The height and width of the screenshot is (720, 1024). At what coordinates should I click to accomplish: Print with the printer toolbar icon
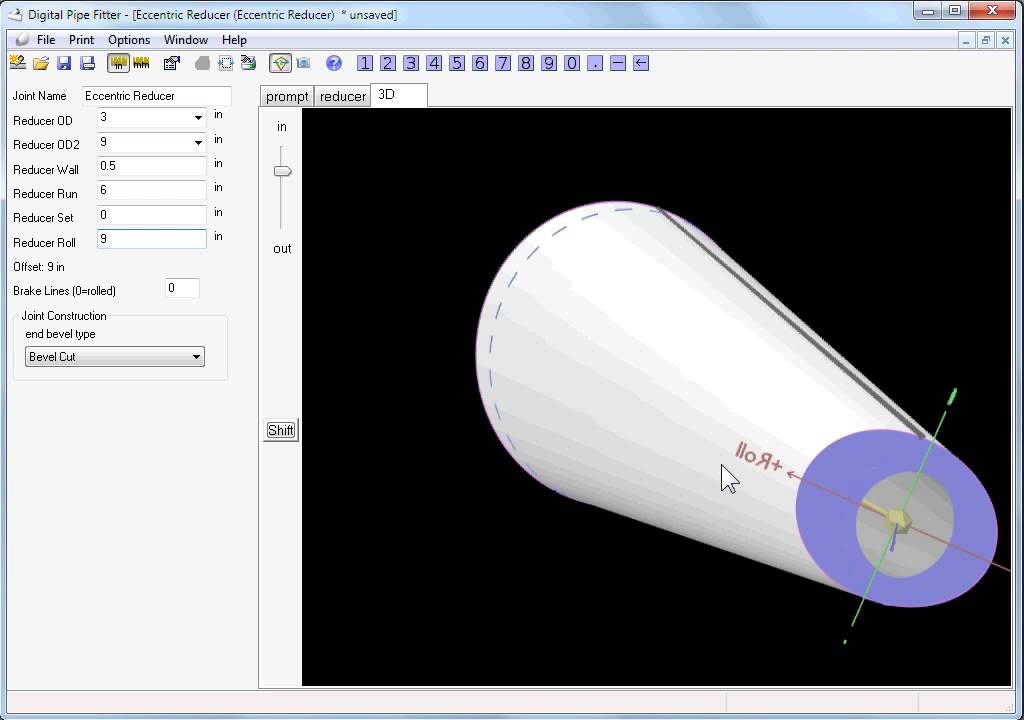[87, 63]
